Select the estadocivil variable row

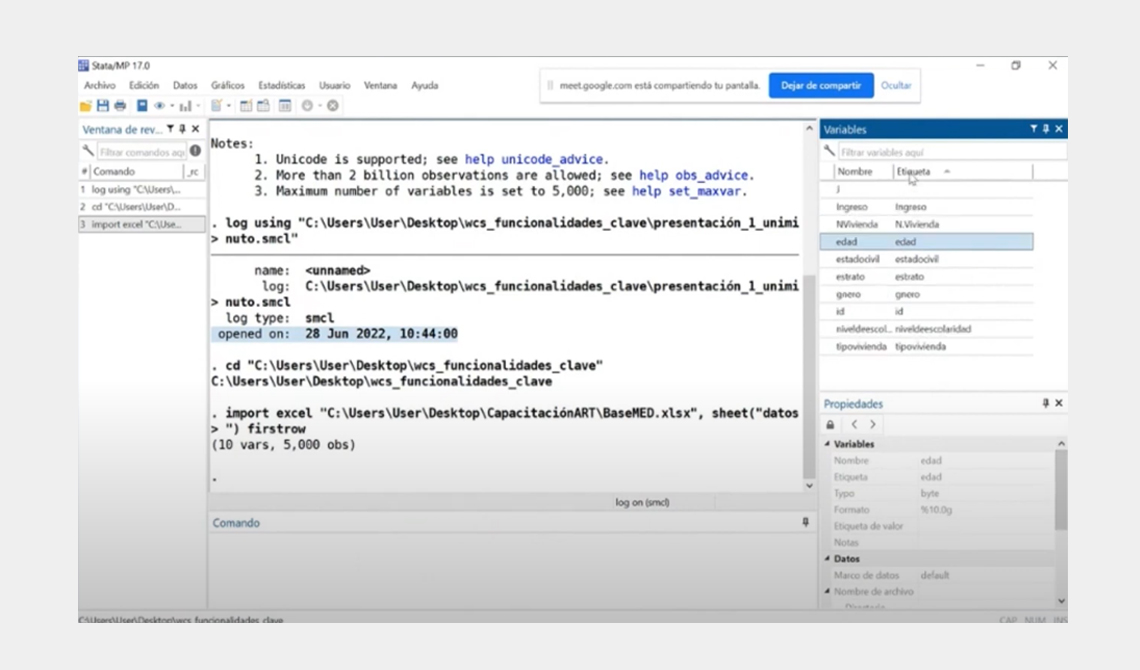pyautogui.click(x=926, y=259)
